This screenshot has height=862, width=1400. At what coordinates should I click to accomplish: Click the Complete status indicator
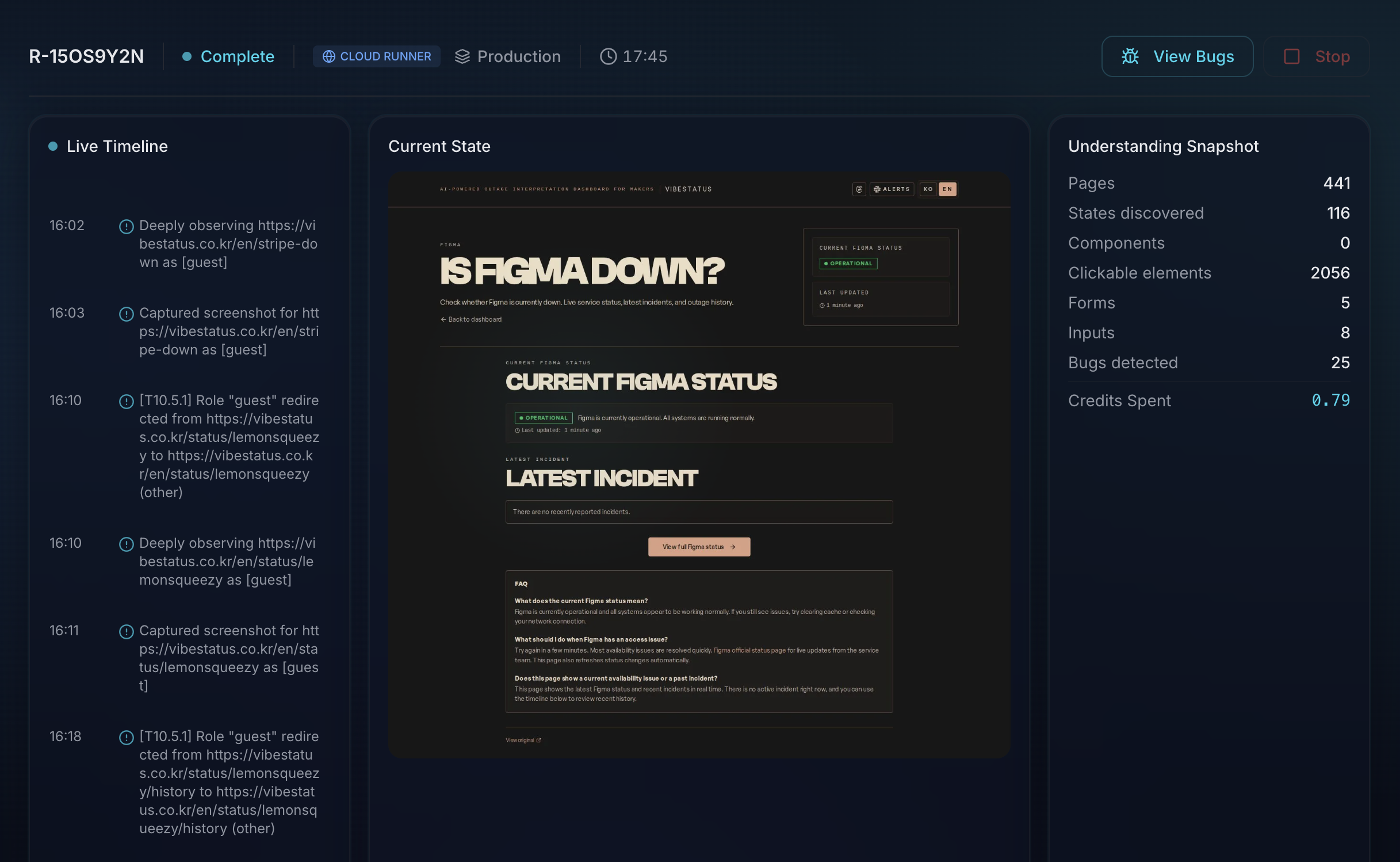coord(228,56)
